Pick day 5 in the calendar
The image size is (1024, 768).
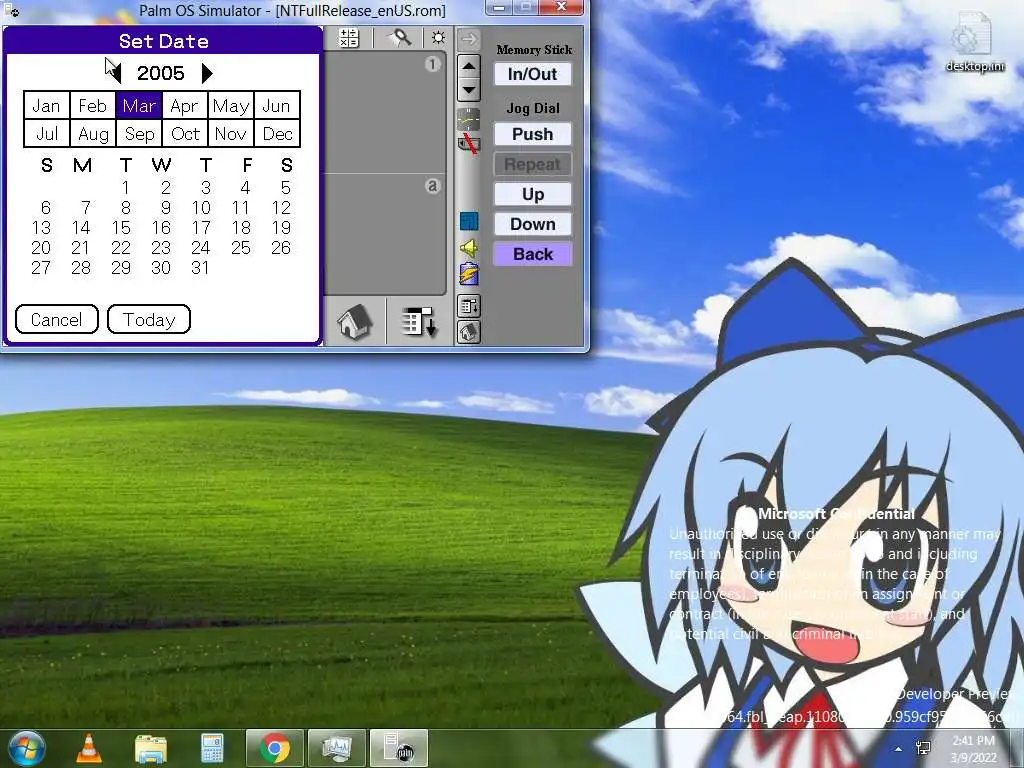285,187
